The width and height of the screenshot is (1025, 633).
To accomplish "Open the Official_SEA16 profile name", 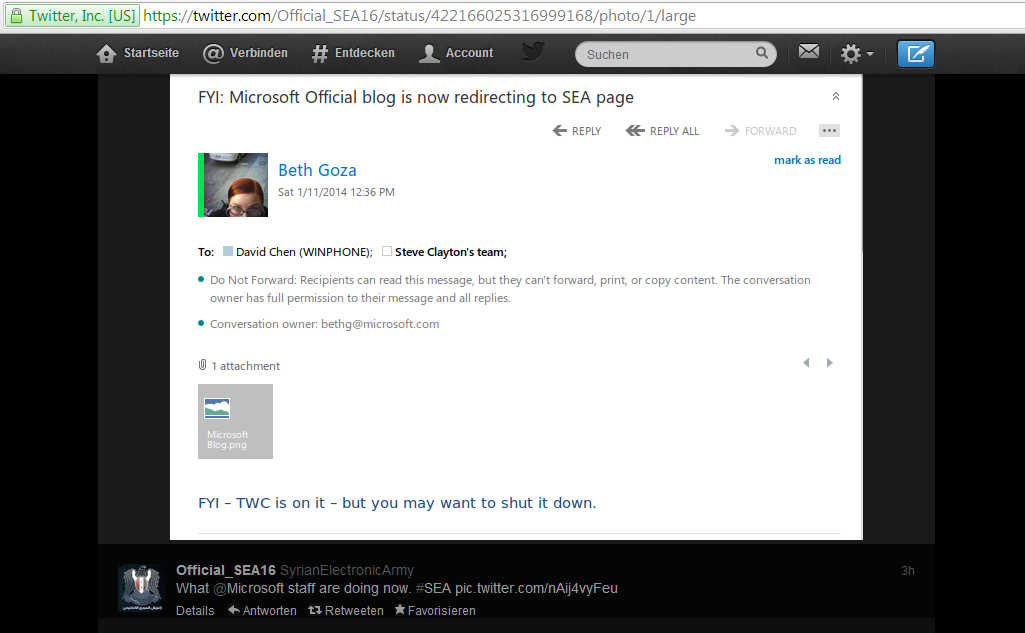I will pos(226,570).
